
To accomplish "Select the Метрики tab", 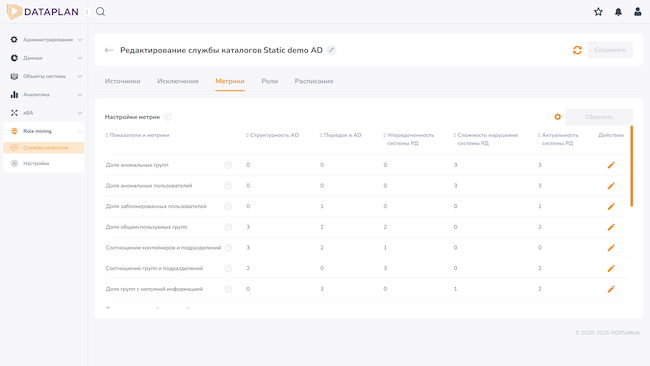I will pyautogui.click(x=230, y=81).
